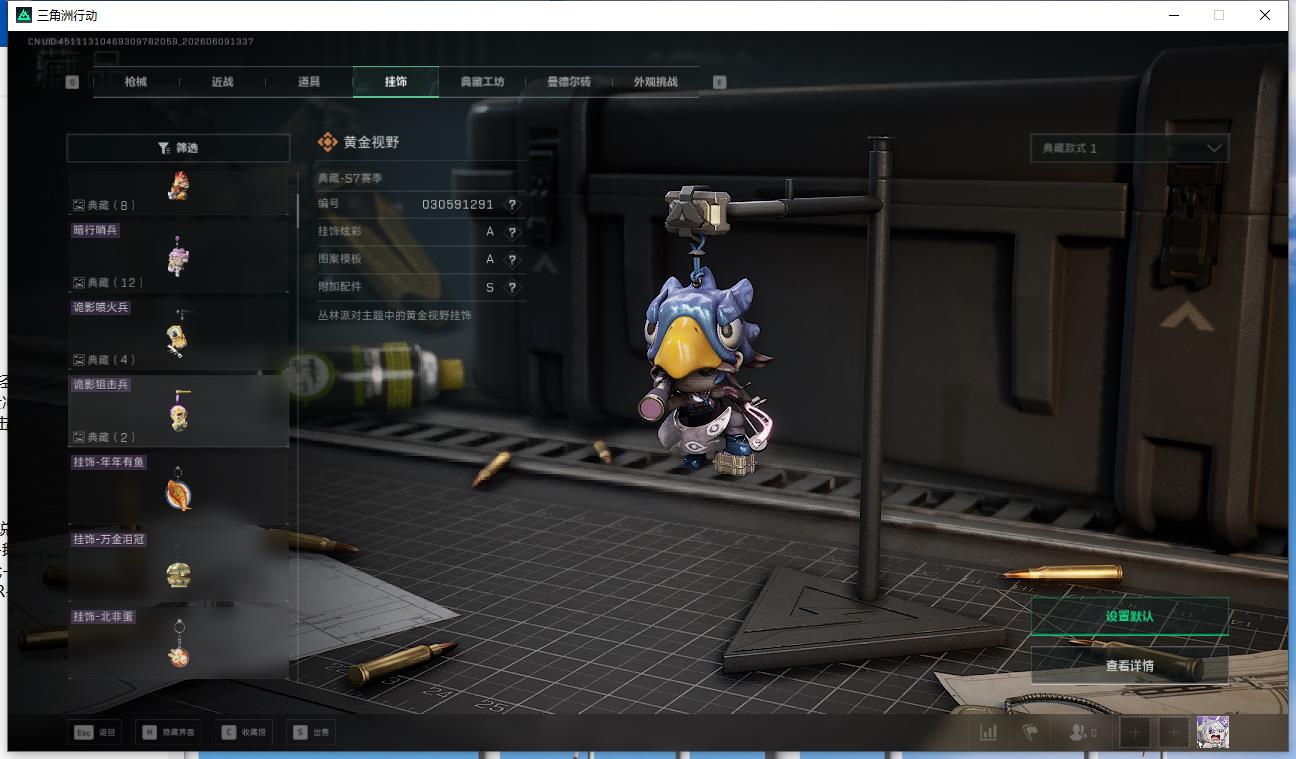Open the player avatar in the corner
1296x759 pixels.
pos(1213,732)
